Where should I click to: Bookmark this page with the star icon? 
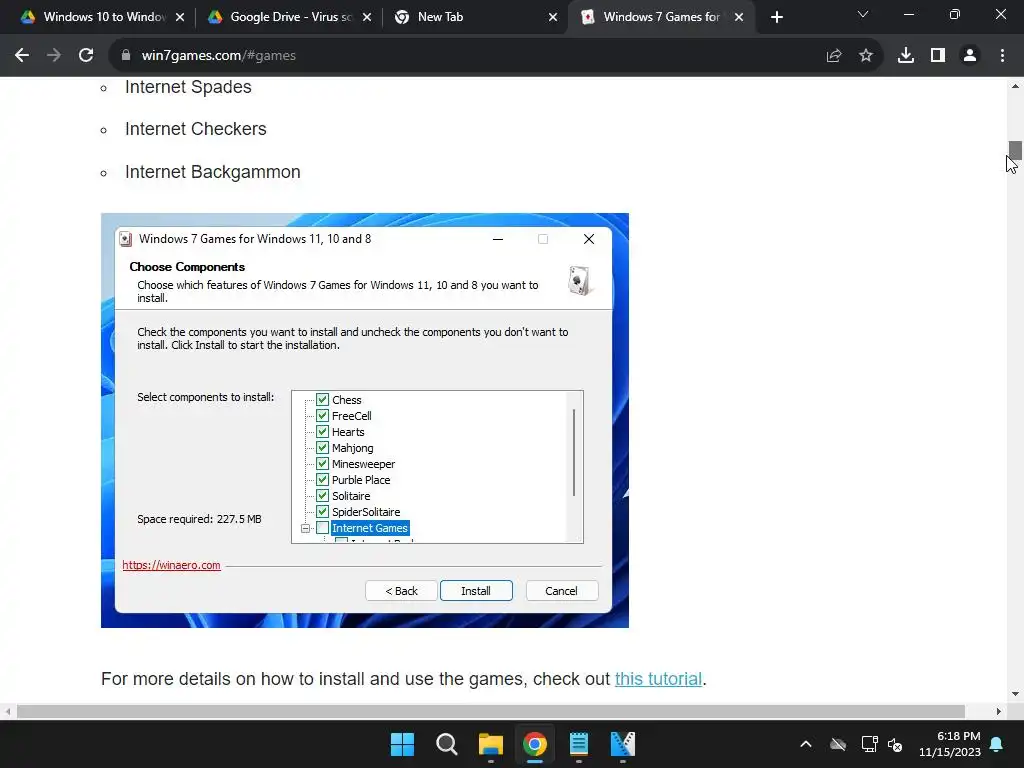(x=866, y=56)
